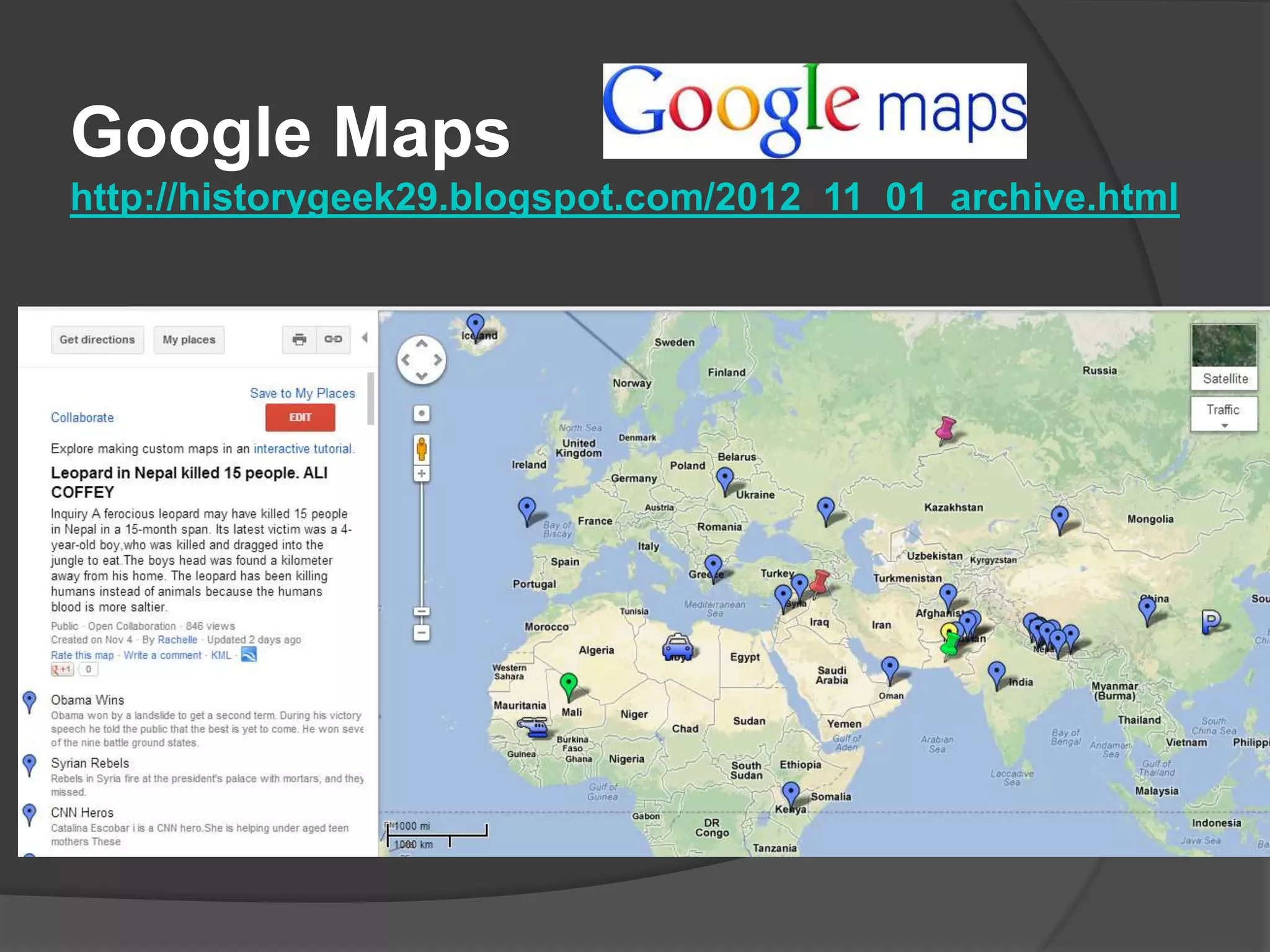Viewport: 1270px width, 952px height.
Task: Open the Collaborate link
Action: coord(82,418)
